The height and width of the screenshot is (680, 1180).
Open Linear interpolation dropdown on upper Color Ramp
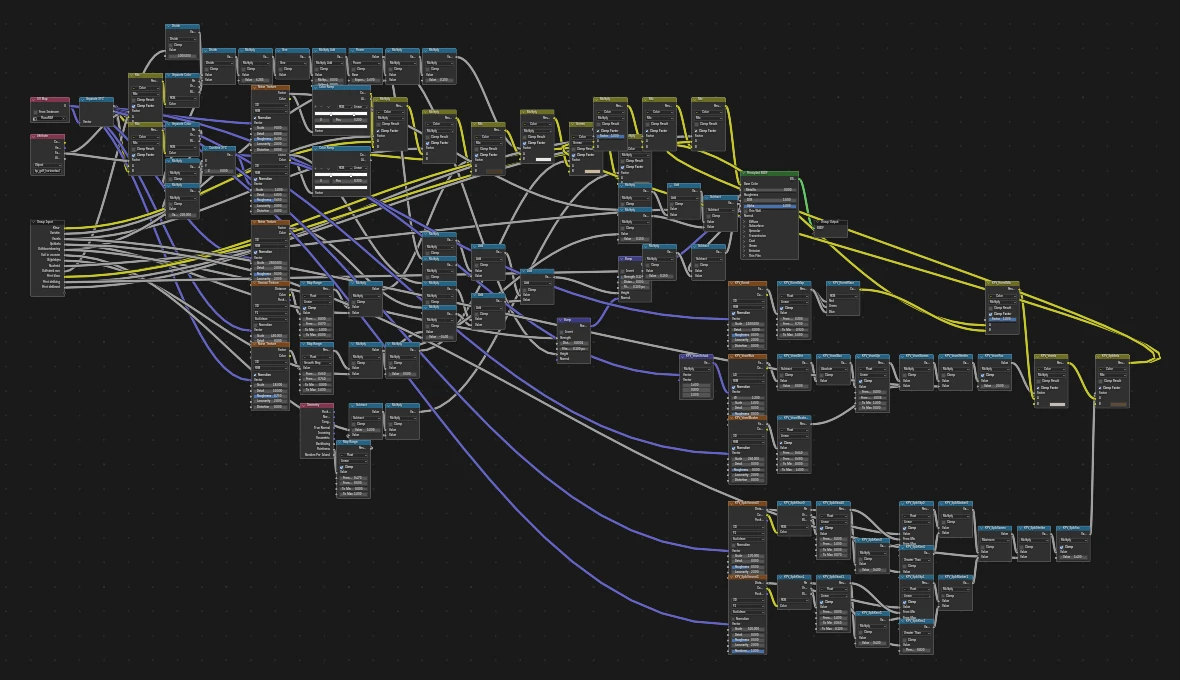pos(360,107)
